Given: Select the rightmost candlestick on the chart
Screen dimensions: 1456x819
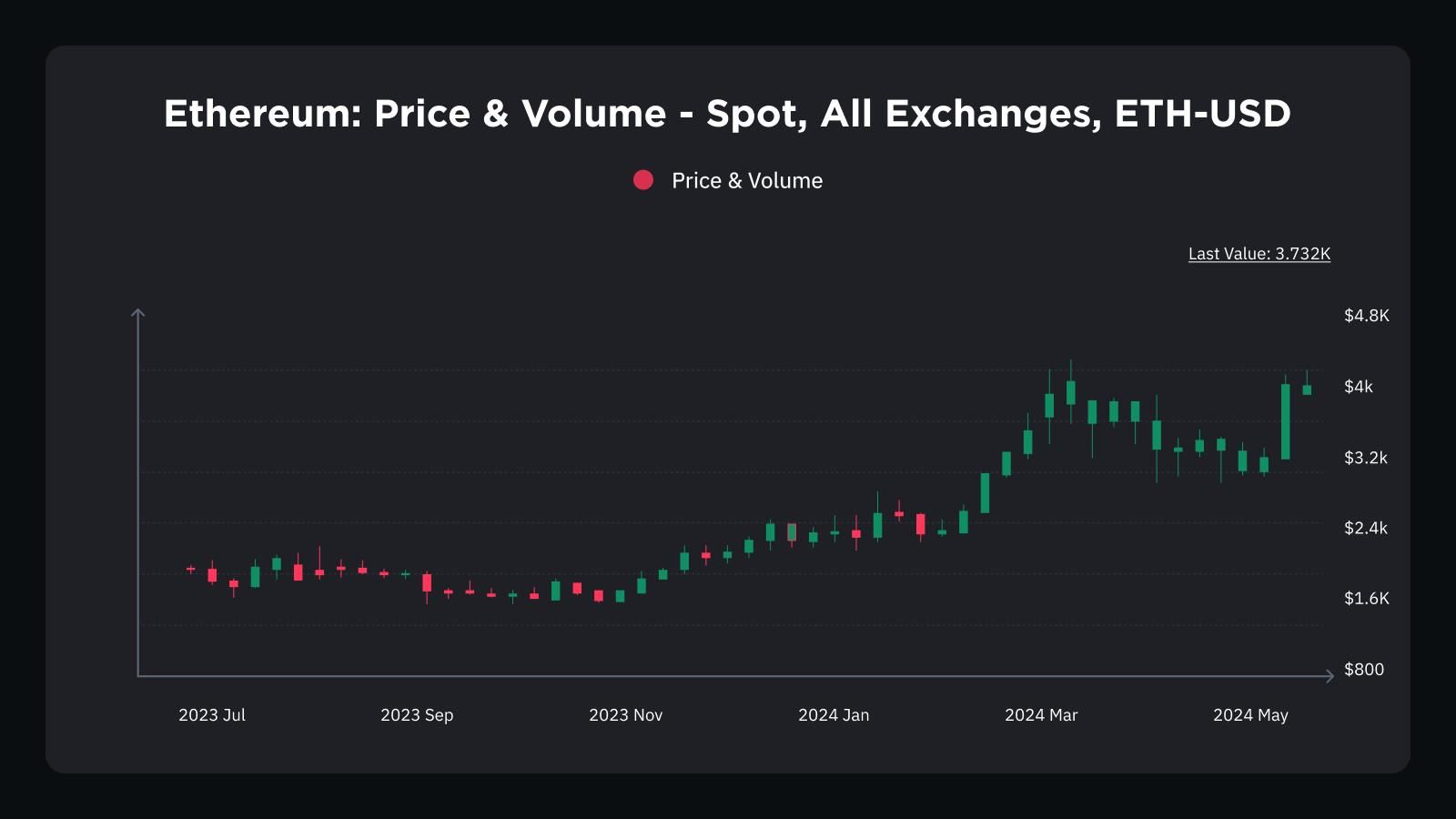Looking at the screenshot, I should [x=1307, y=389].
